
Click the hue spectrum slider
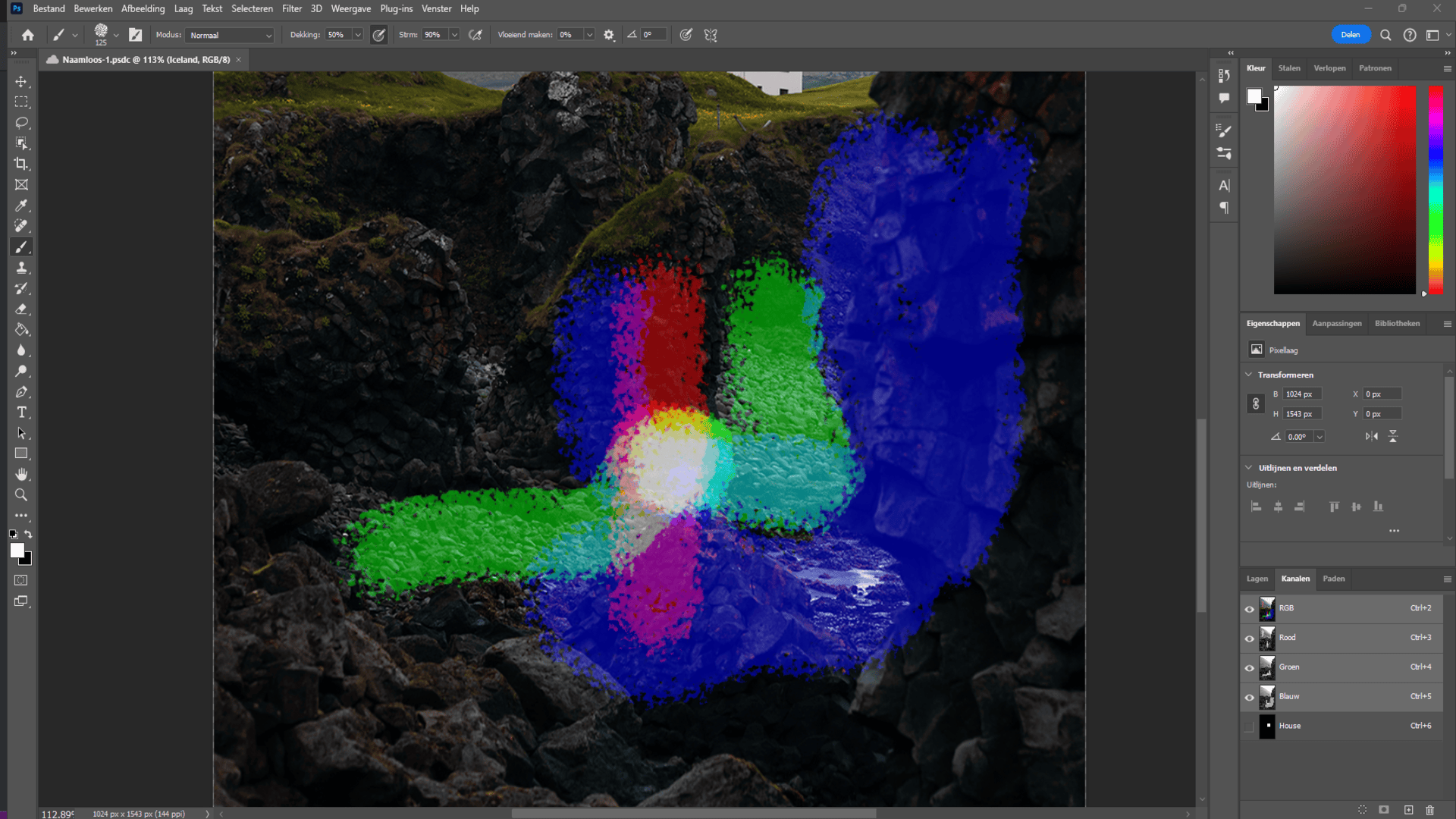click(1436, 190)
